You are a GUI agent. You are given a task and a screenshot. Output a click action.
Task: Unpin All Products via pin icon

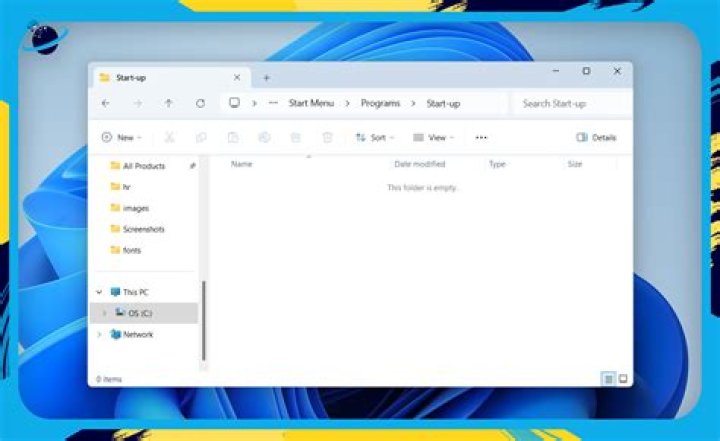coord(192,166)
